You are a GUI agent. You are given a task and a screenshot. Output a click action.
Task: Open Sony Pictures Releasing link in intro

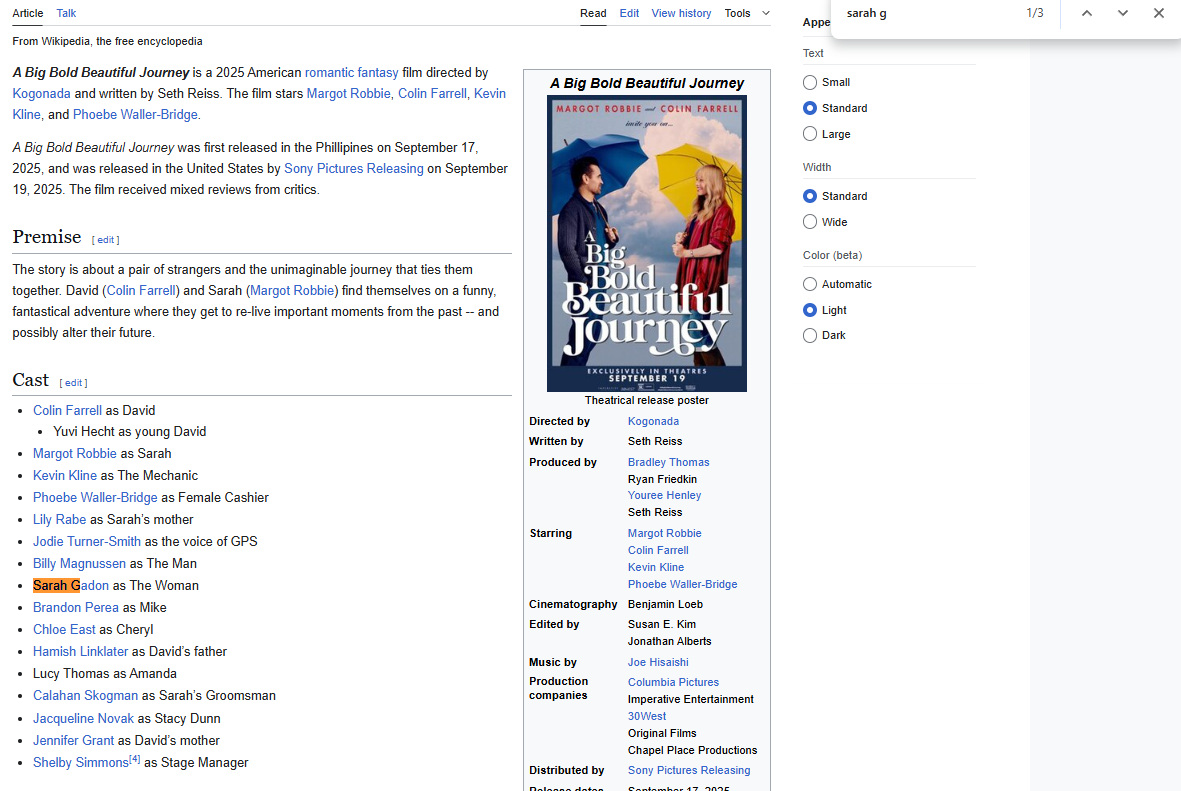(353, 169)
